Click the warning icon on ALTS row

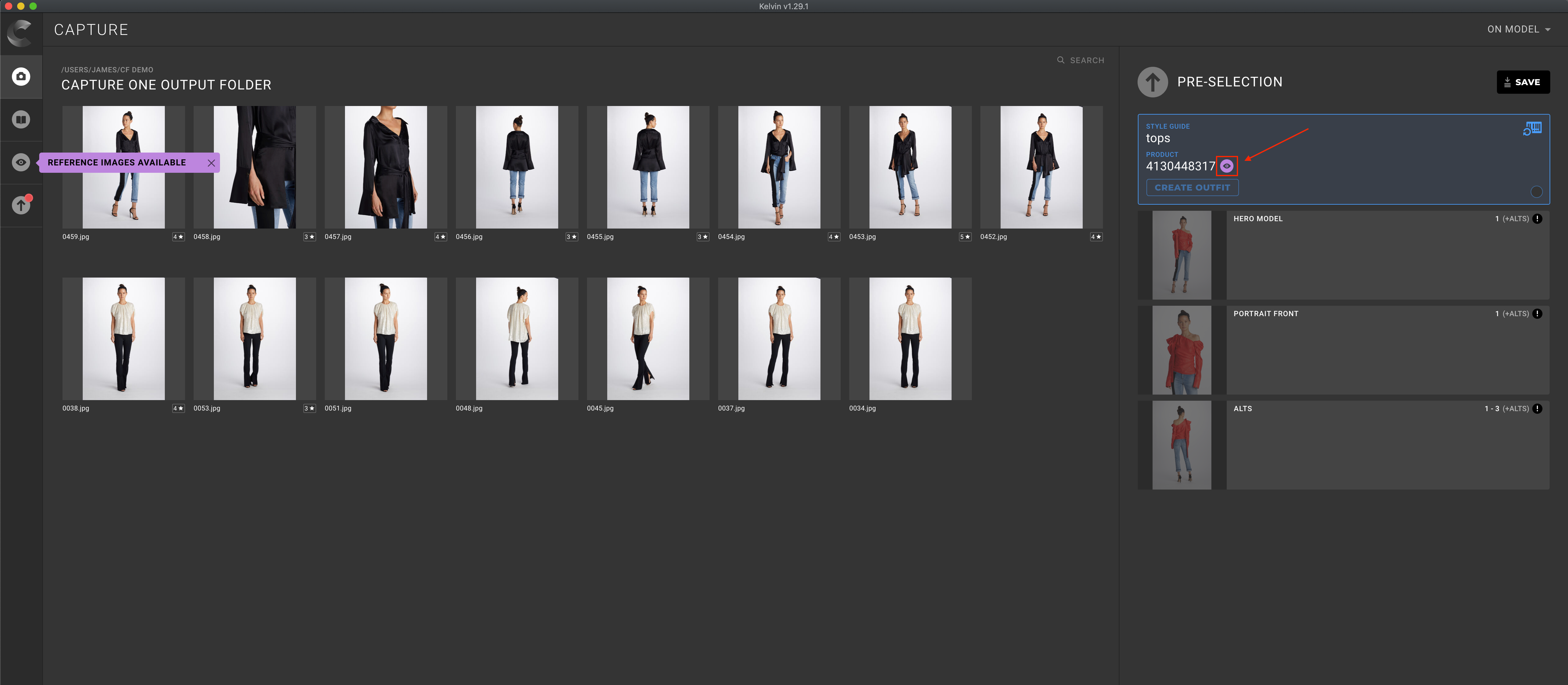[x=1537, y=409]
